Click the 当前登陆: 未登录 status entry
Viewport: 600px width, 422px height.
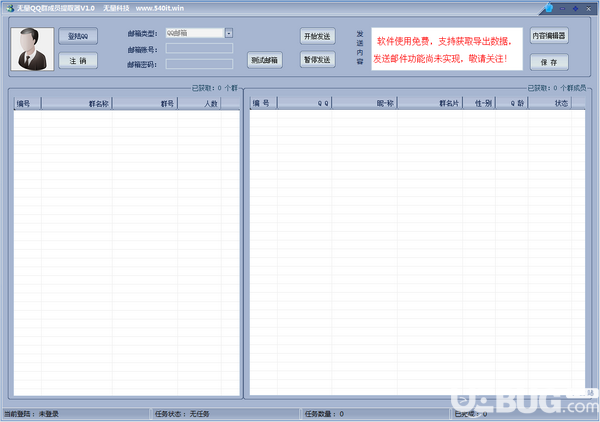point(31,414)
